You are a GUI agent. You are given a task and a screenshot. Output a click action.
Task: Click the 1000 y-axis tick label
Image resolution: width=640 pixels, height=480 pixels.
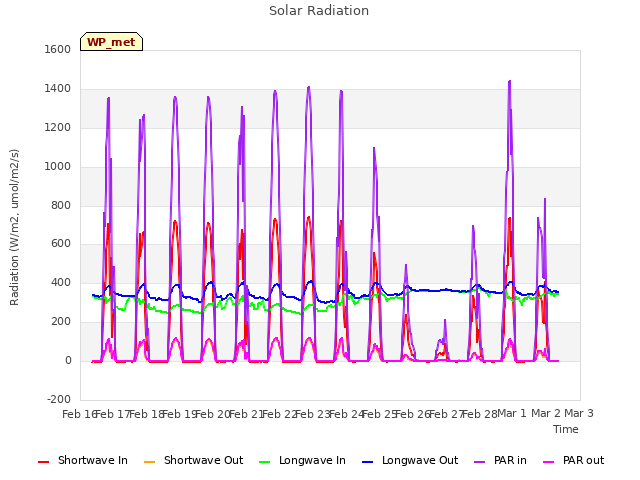click(58, 167)
